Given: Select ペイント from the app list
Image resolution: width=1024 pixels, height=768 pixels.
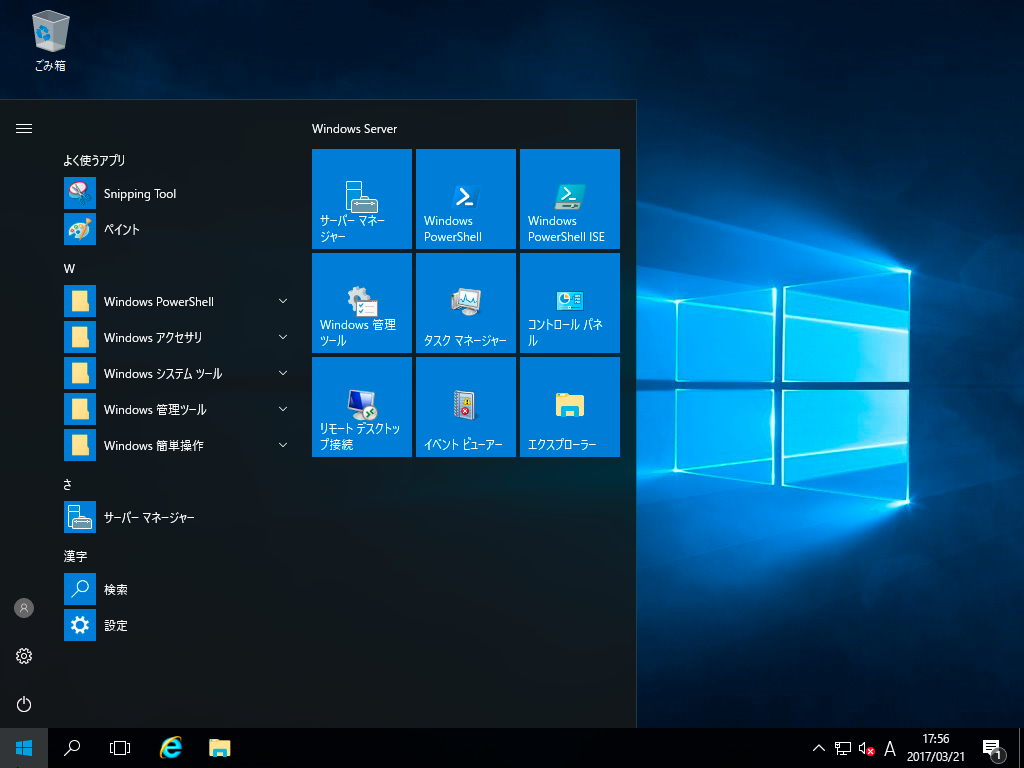Looking at the screenshot, I should click(x=122, y=230).
